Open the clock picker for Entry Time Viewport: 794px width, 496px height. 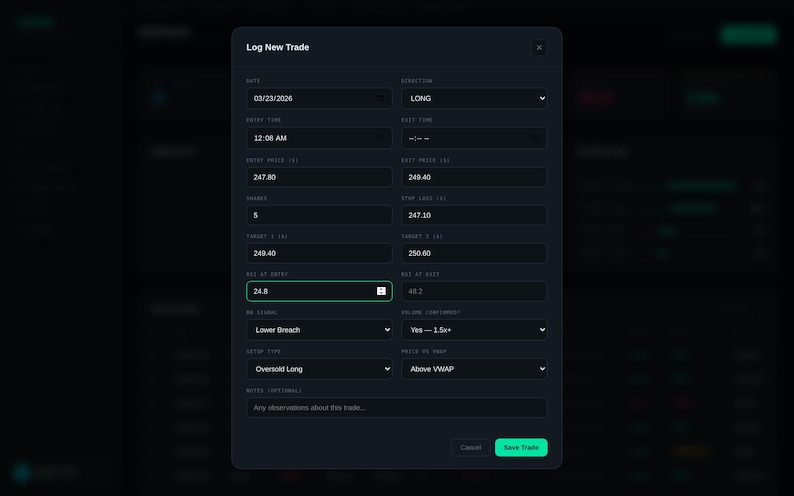tap(379, 138)
